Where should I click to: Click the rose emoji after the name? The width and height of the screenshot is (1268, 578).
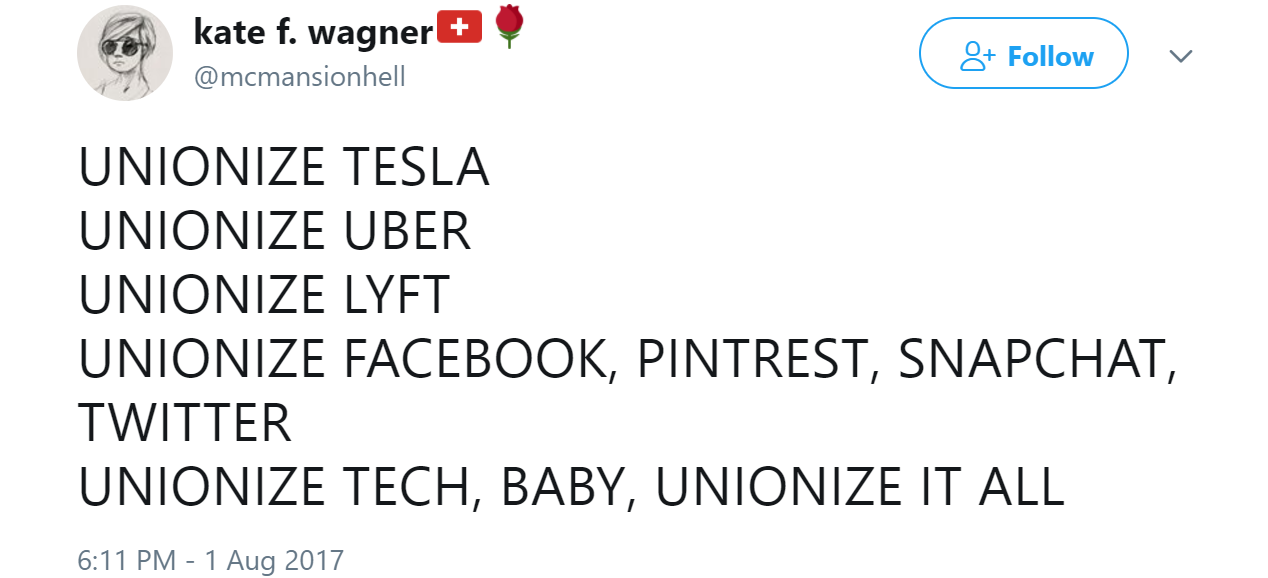tap(509, 27)
